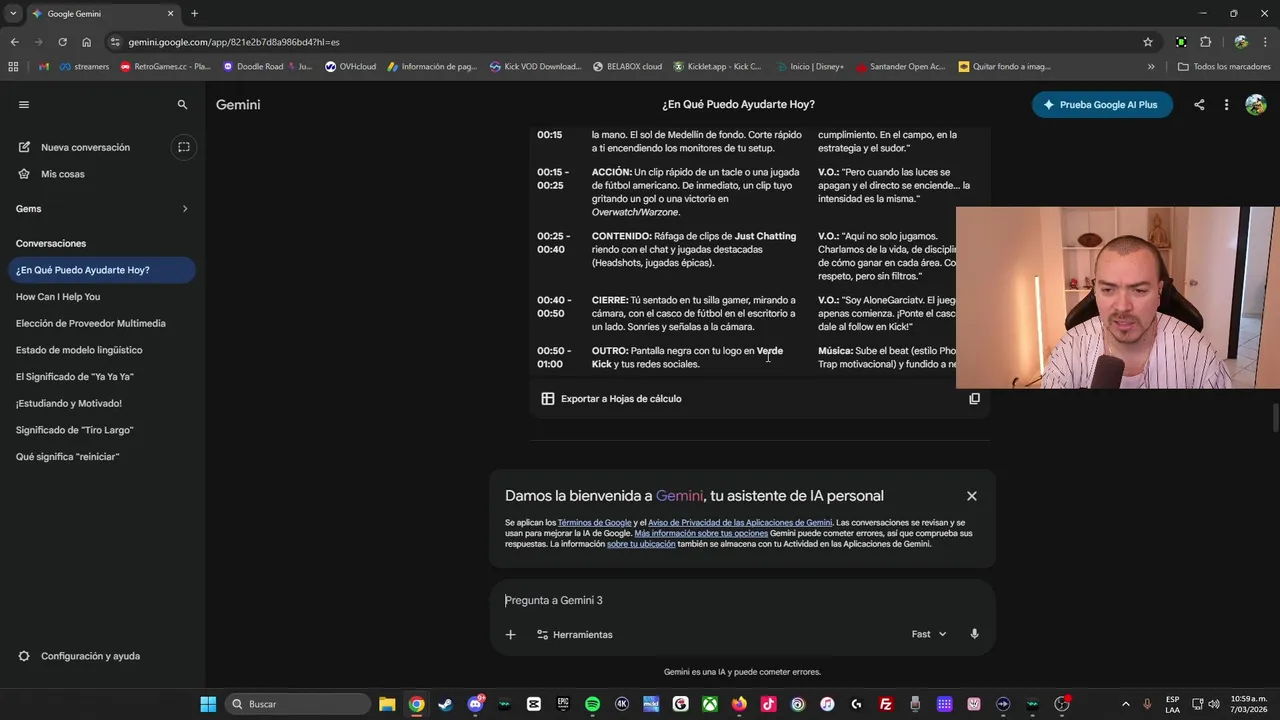Open Spotify from taskbar
The image size is (1280, 720).
pos(592,704)
